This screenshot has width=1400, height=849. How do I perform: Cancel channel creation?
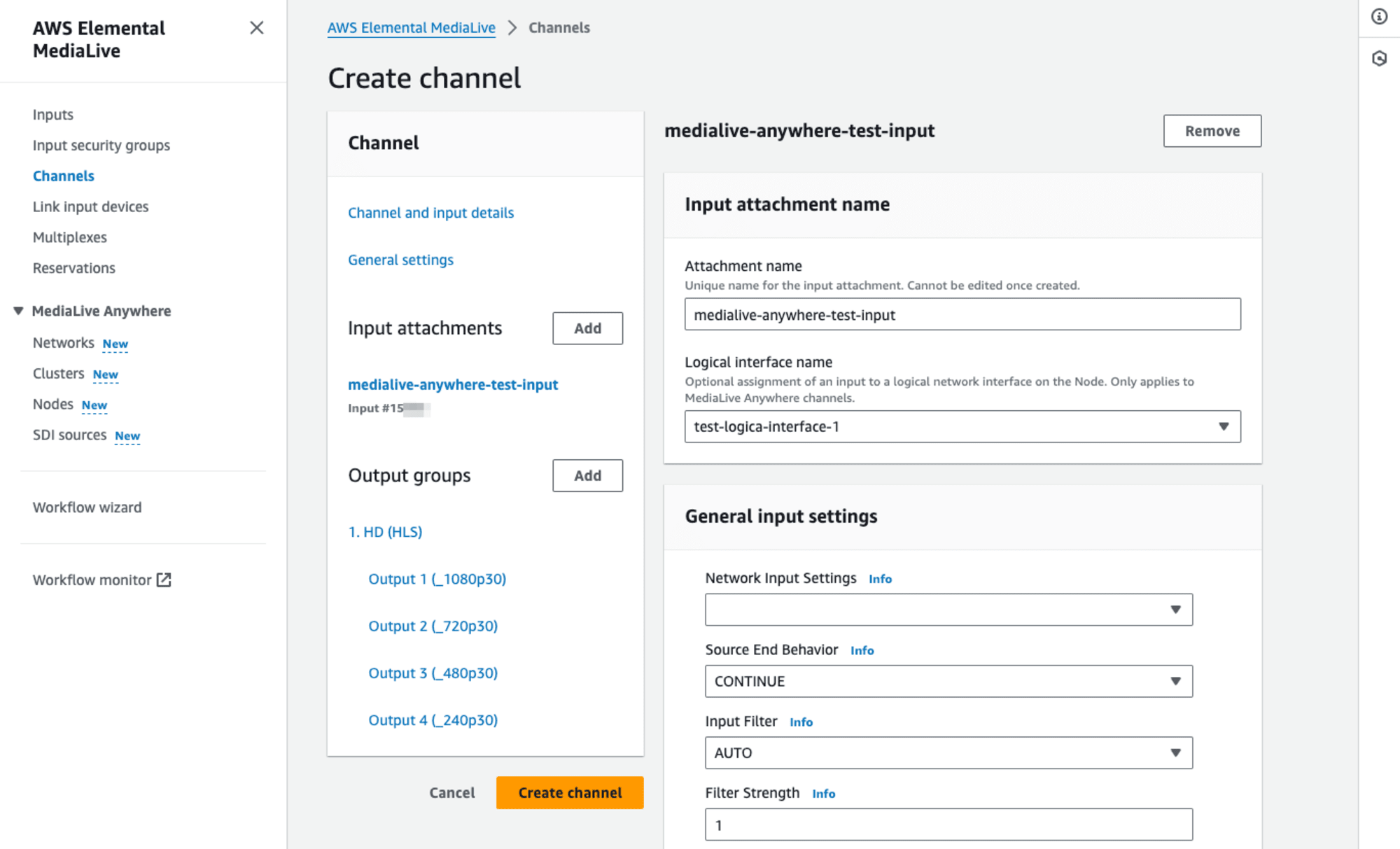coord(452,793)
